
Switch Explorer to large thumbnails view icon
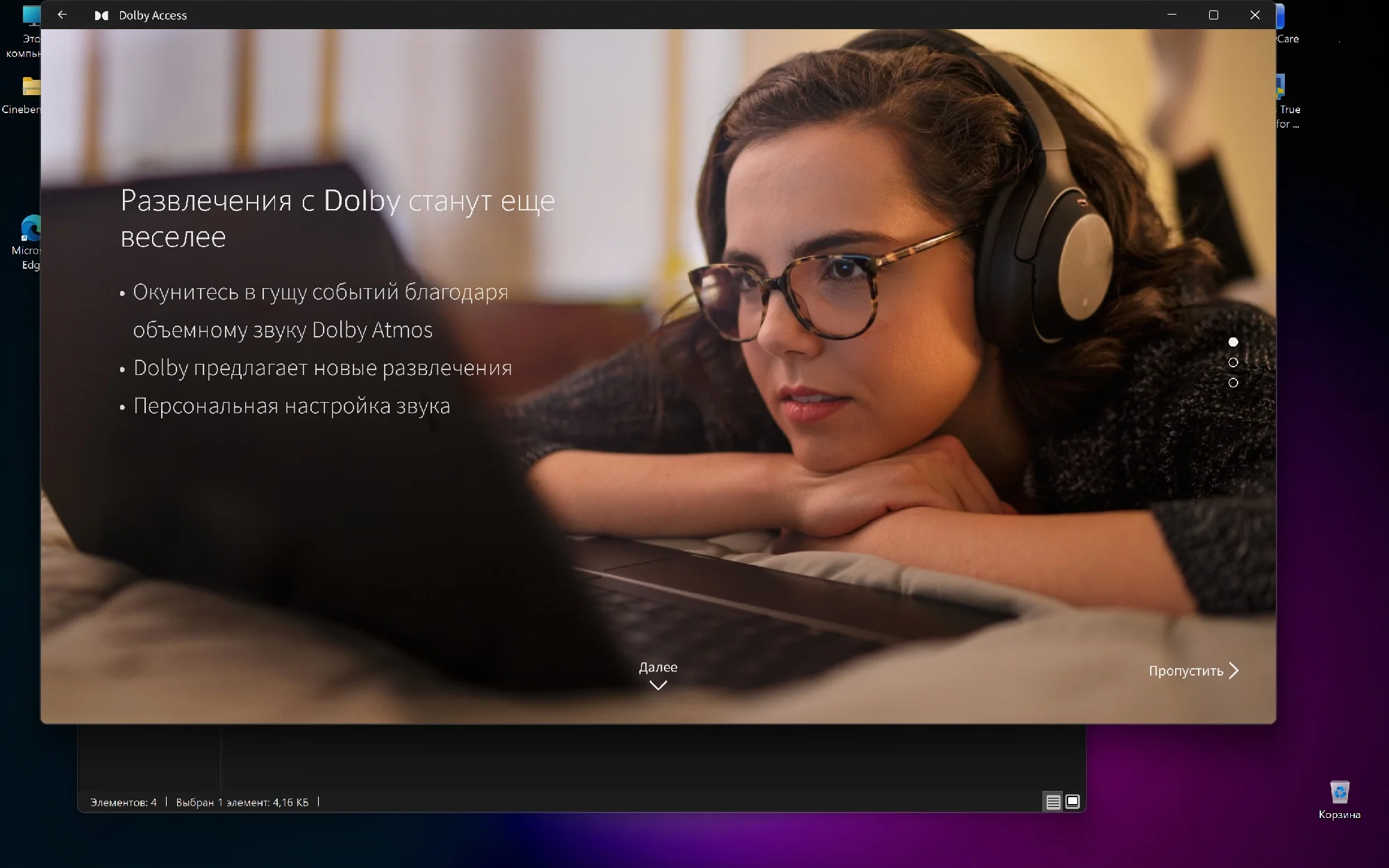pos(1072,802)
